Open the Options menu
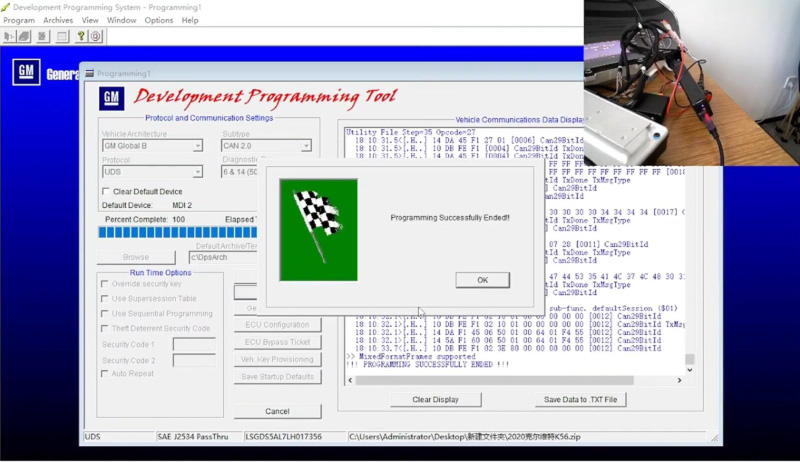 coord(159,20)
